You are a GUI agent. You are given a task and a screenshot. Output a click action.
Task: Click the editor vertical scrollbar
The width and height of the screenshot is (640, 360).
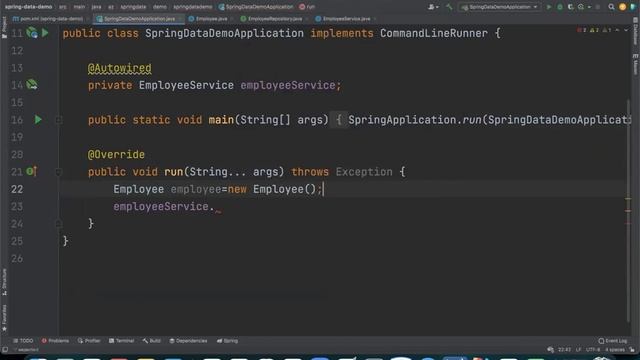point(628,210)
